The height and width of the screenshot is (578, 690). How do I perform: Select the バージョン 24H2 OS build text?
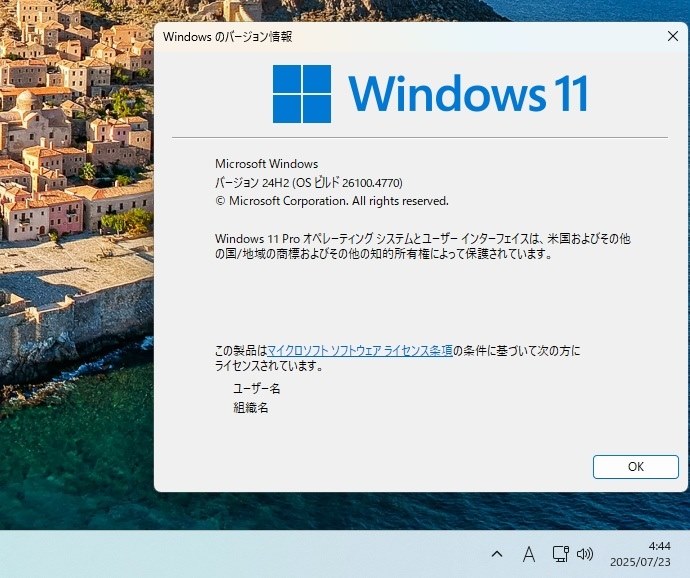(309, 182)
